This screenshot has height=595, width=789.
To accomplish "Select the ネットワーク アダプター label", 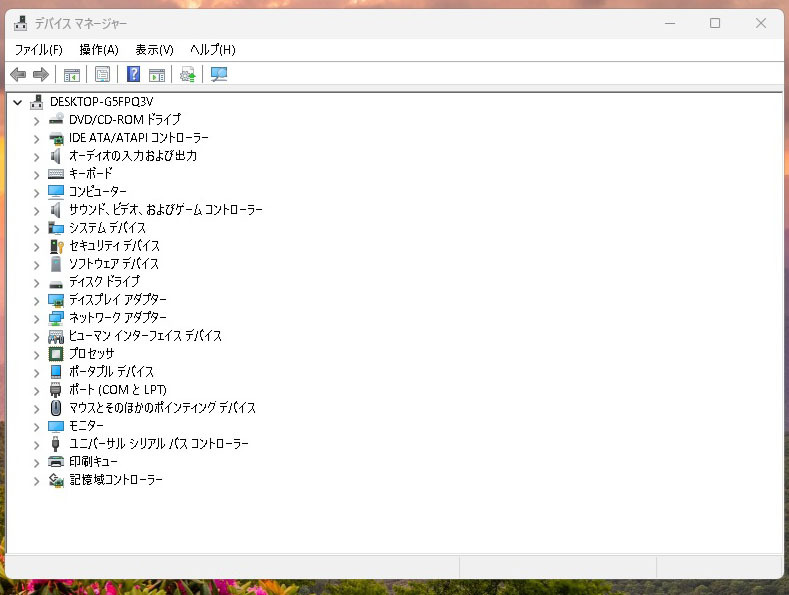I will coord(117,318).
